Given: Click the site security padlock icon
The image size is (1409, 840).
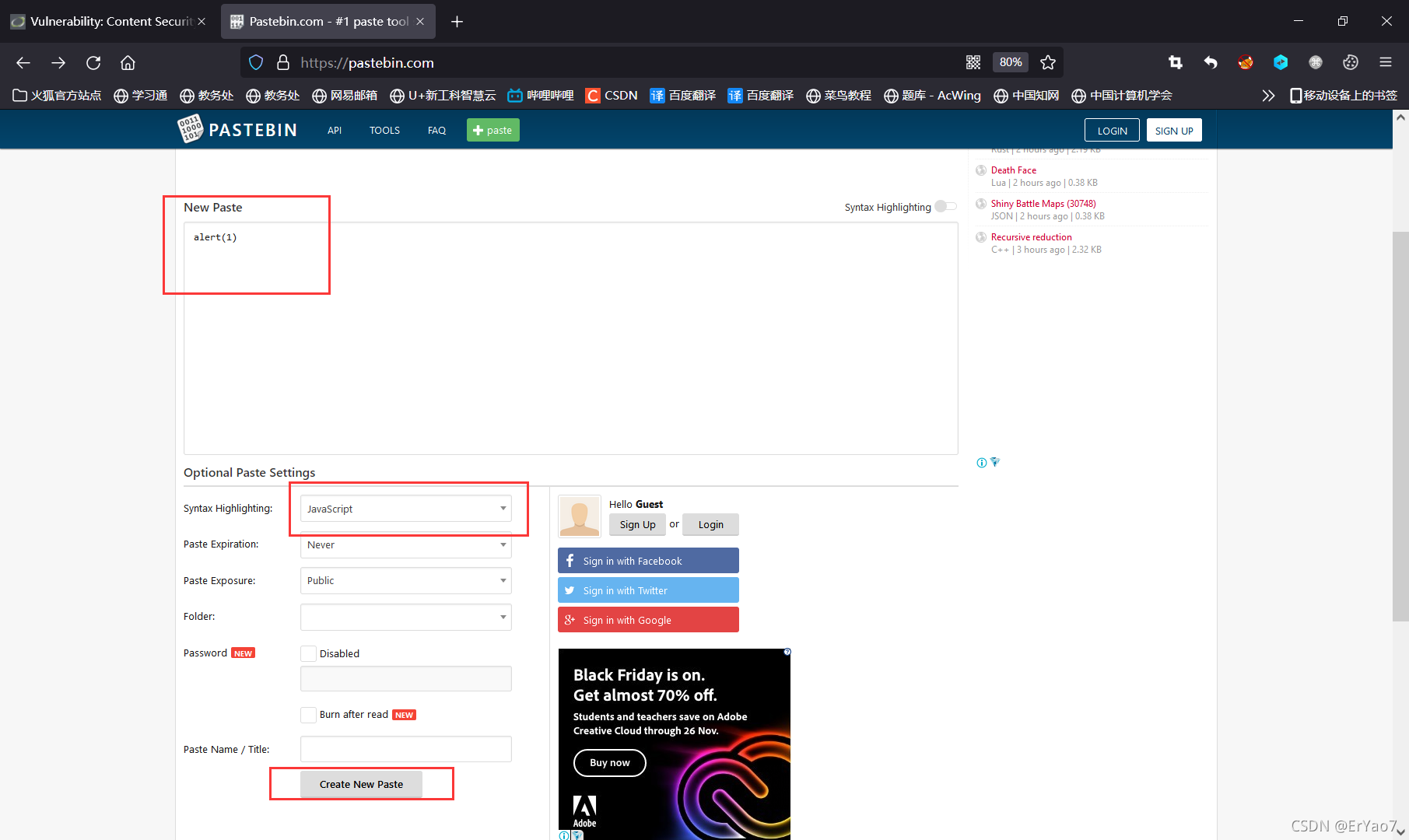Looking at the screenshot, I should coord(283,62).
